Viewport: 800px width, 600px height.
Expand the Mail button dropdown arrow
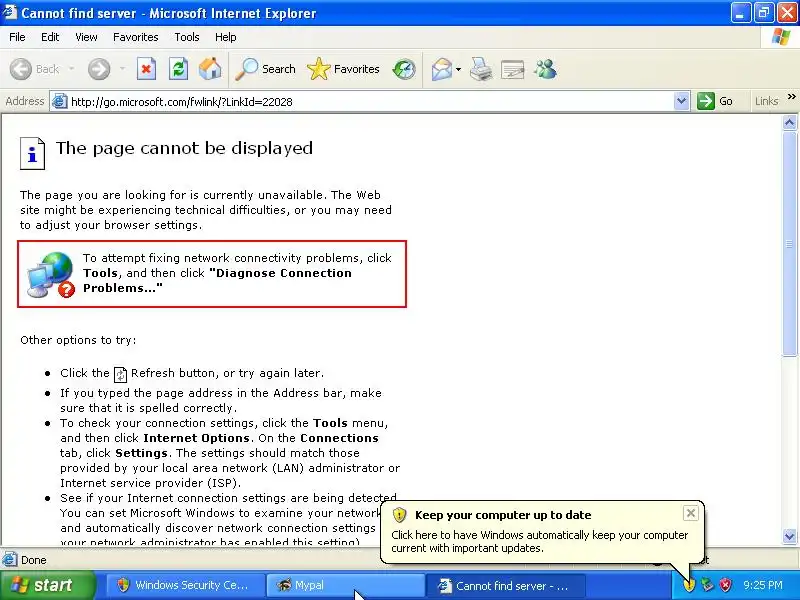click(458, 69)
